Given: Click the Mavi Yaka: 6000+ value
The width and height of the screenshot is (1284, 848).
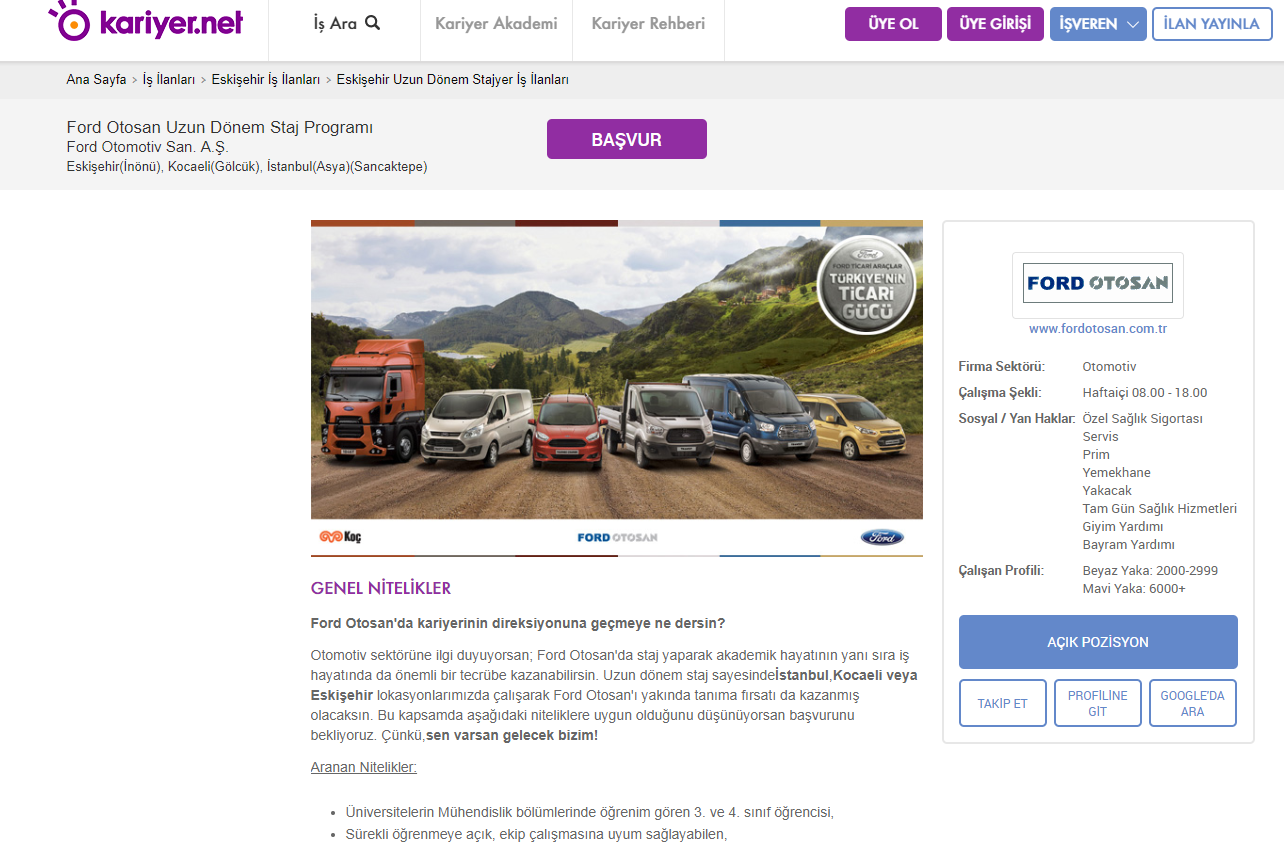Looking at the screenshot, I should 1135,589.
